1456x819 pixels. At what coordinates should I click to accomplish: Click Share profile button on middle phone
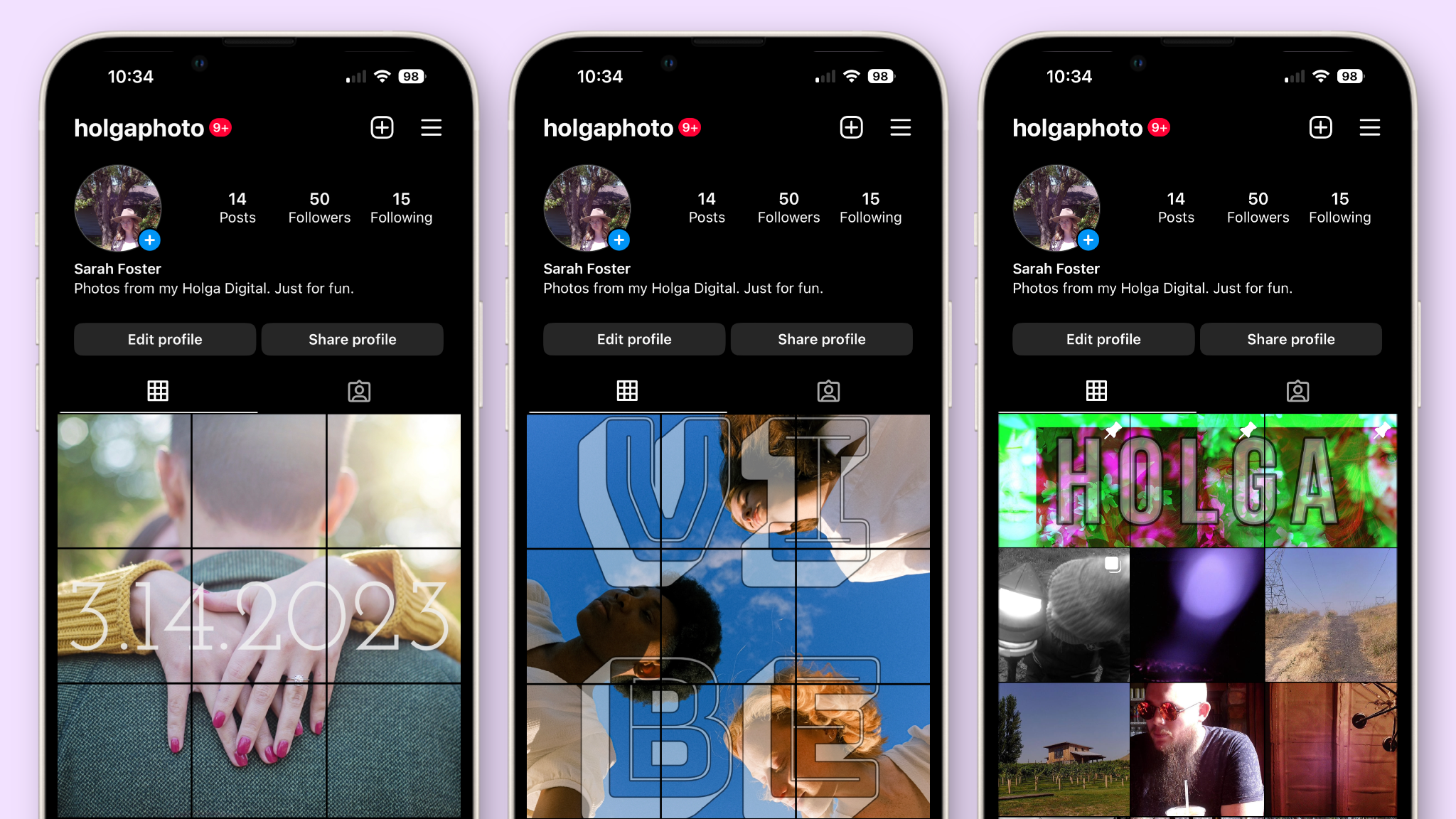pyautogui.click(x=821, y=339)
